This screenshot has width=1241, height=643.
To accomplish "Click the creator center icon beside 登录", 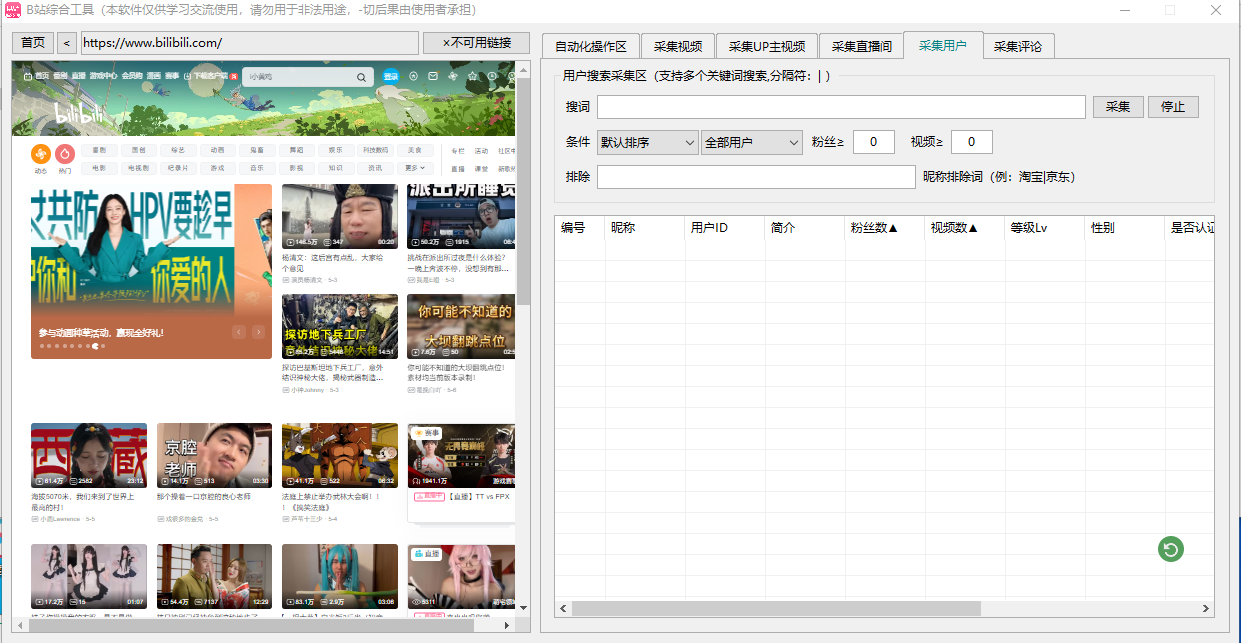I will (x=413, y=77).
